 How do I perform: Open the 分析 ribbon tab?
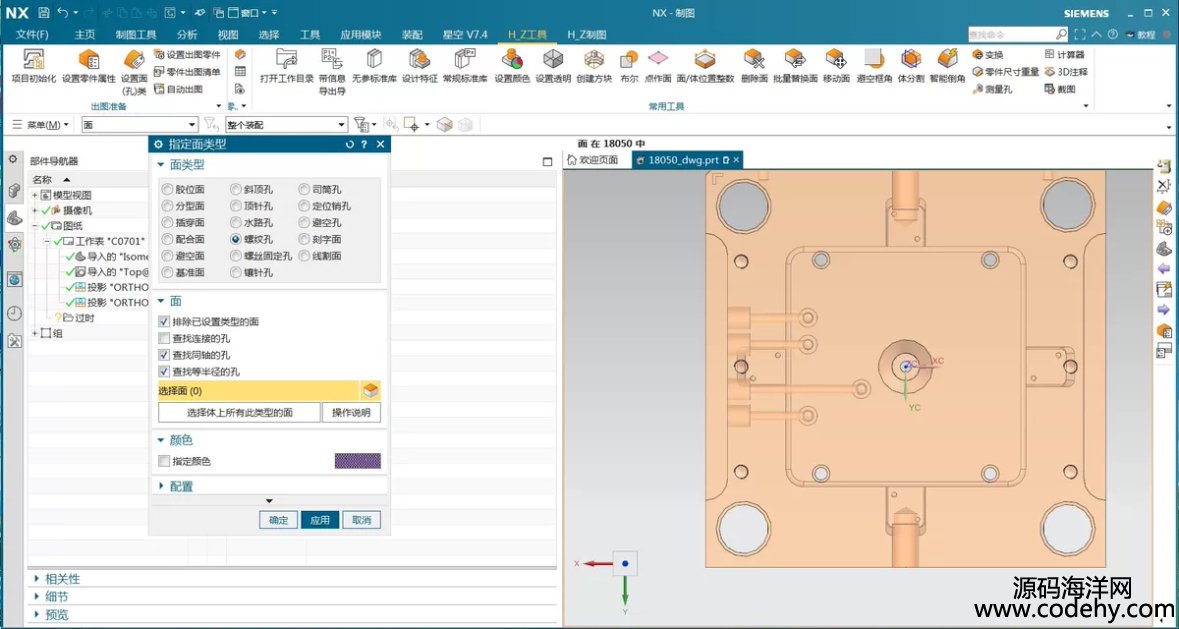point(187,35)
